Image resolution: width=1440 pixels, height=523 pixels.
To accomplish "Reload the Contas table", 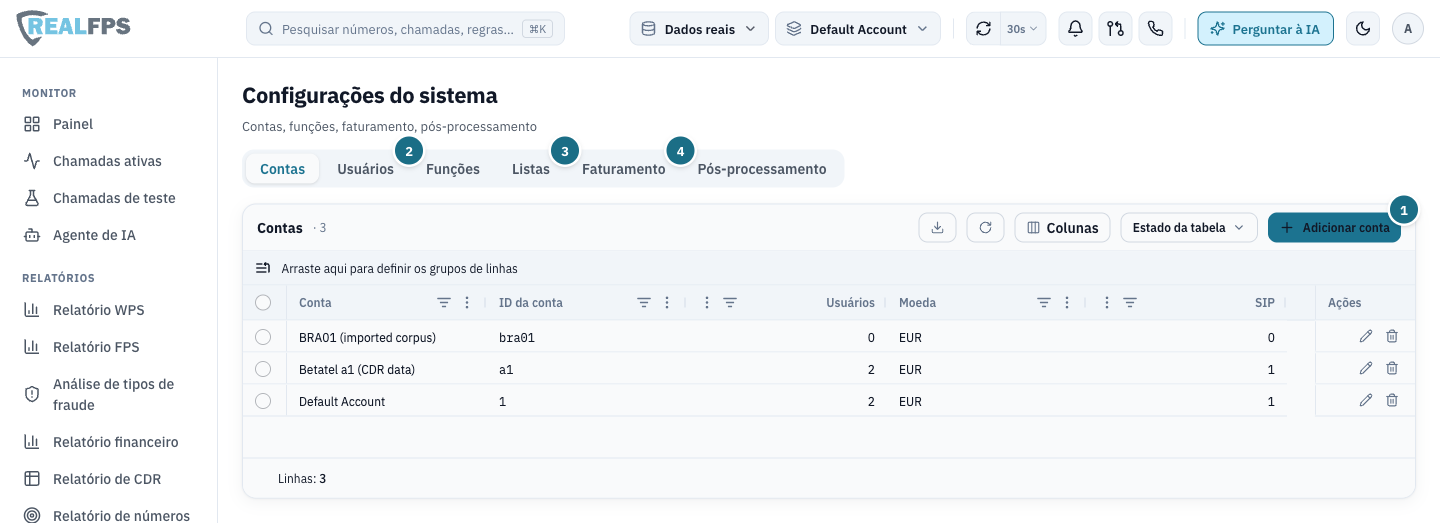I will [x=985, y=227].
